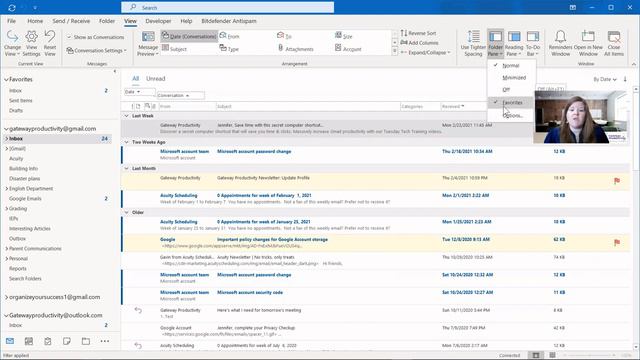The height and width of the screenshot is (360, 640).
Task: Select Normal in Folder Pane menu
Action: click(x=511, y=66)
